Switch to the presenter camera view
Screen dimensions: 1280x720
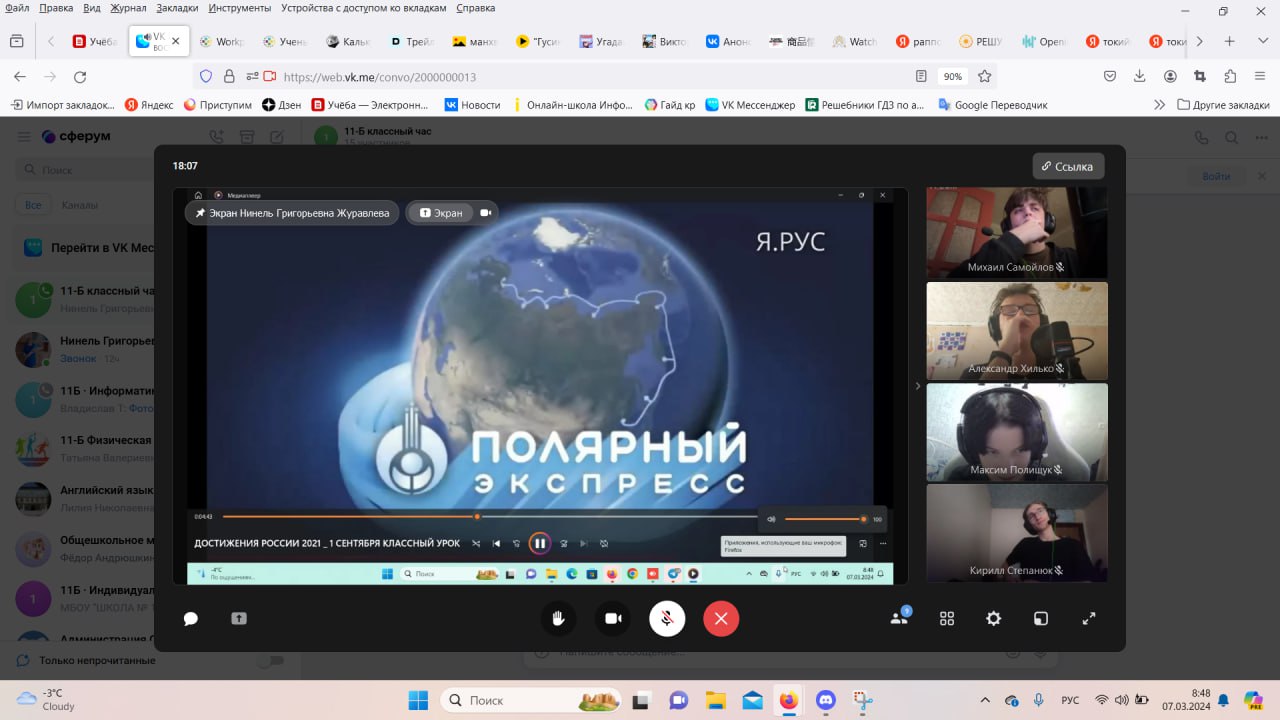pyautogui.click(x=486, y=213)
